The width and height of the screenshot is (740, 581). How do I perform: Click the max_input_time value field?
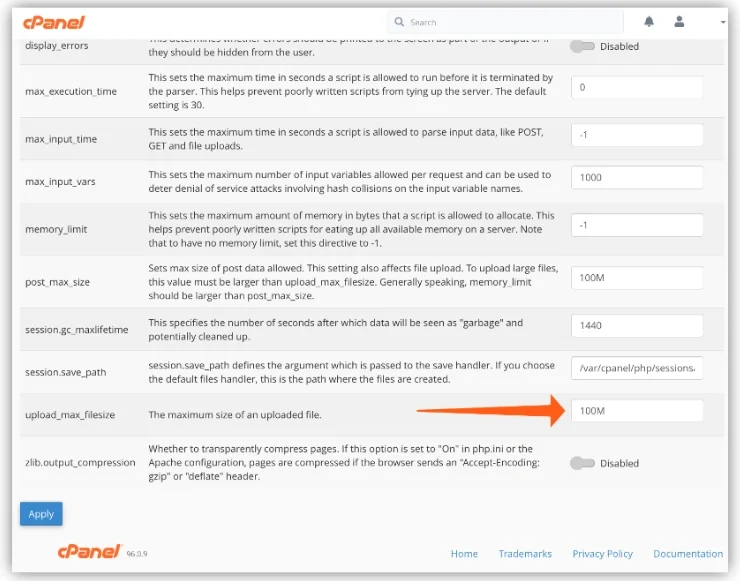[637, 132]
